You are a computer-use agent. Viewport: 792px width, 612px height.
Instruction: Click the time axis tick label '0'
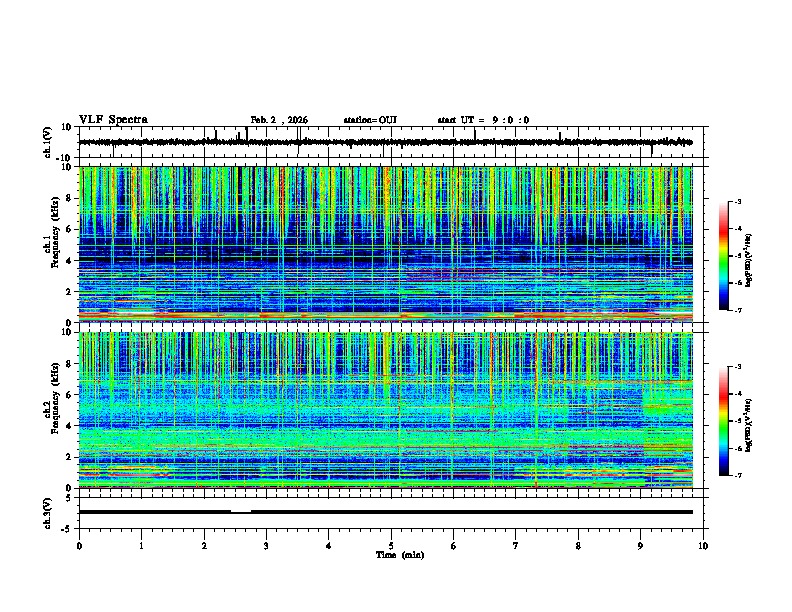click(79, 546)
